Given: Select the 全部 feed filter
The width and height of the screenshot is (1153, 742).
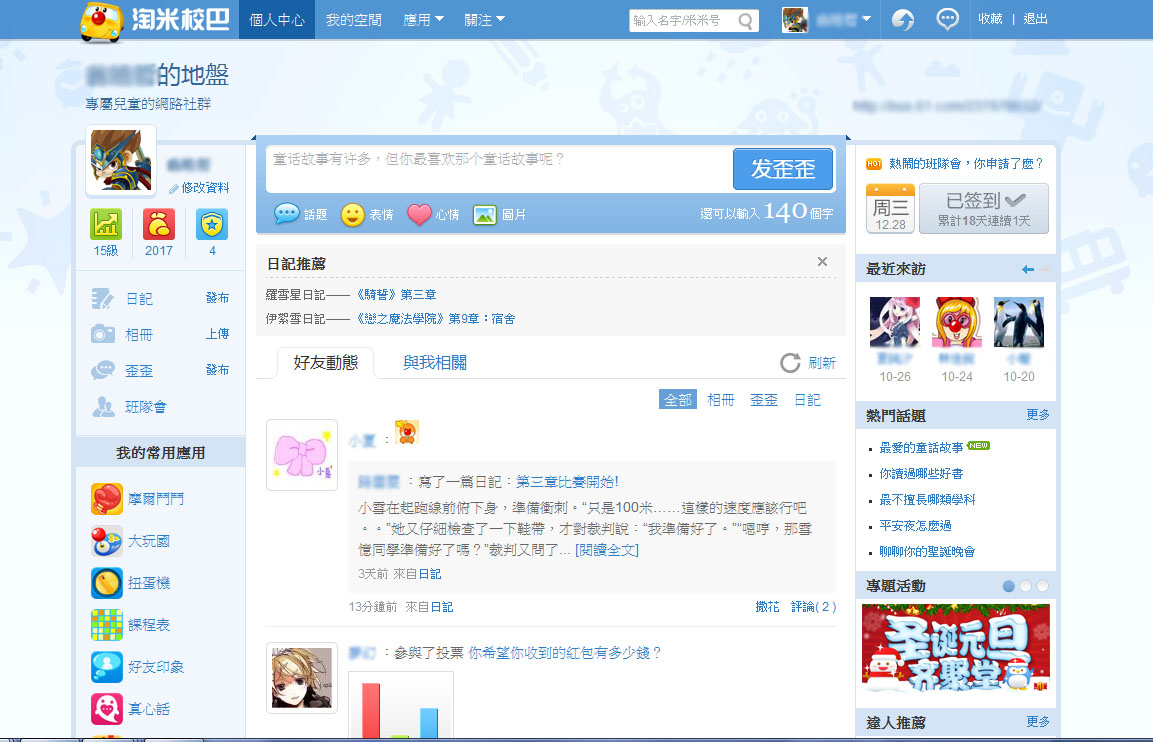Looking at the screenshot, I should (677, 400).
